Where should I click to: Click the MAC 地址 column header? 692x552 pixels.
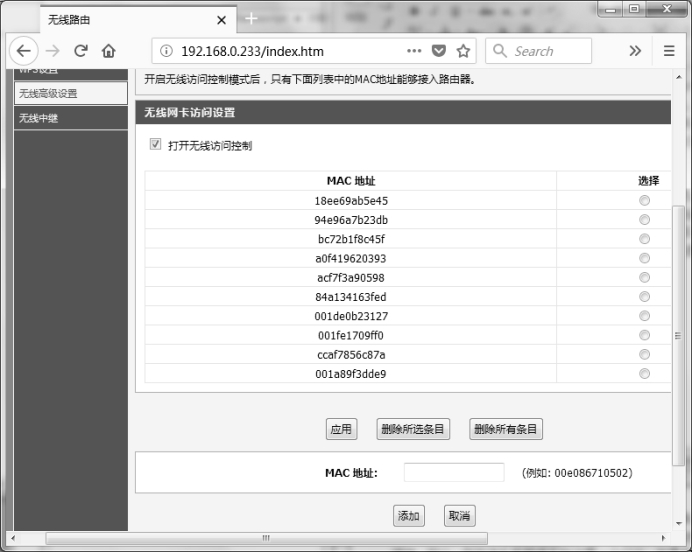[x=351, y=181]
